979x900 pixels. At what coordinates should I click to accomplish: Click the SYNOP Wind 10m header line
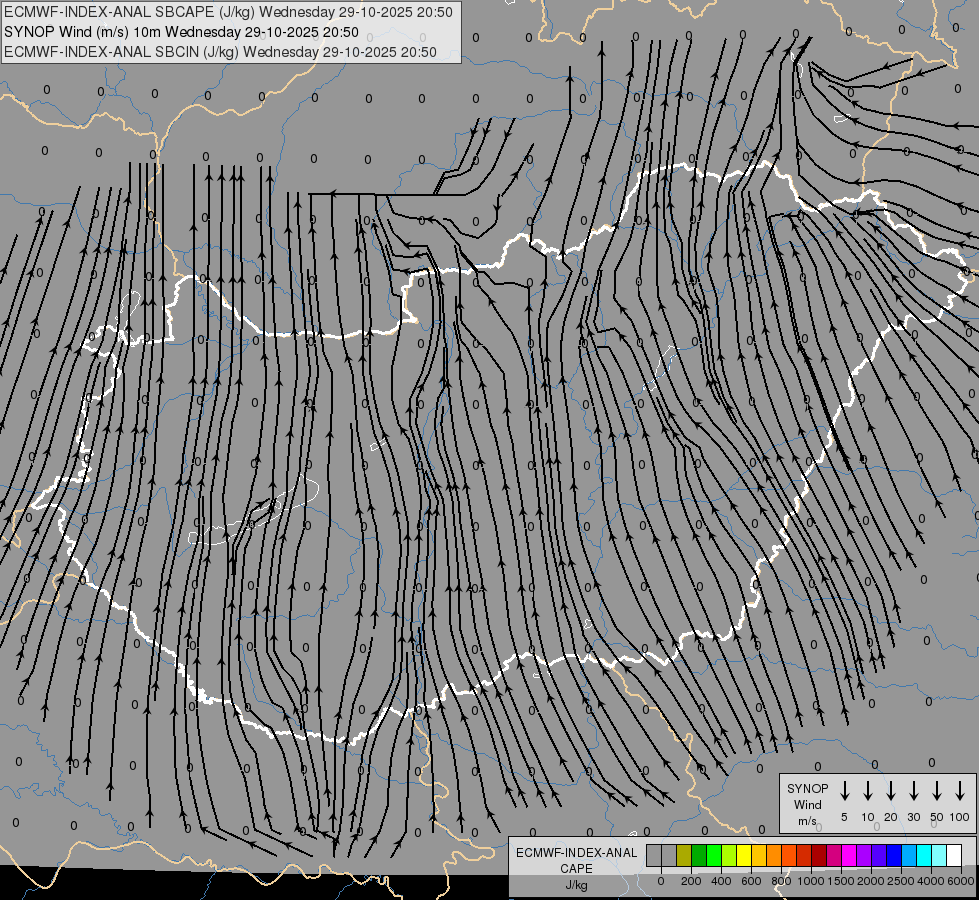click(x=181, y=32)
